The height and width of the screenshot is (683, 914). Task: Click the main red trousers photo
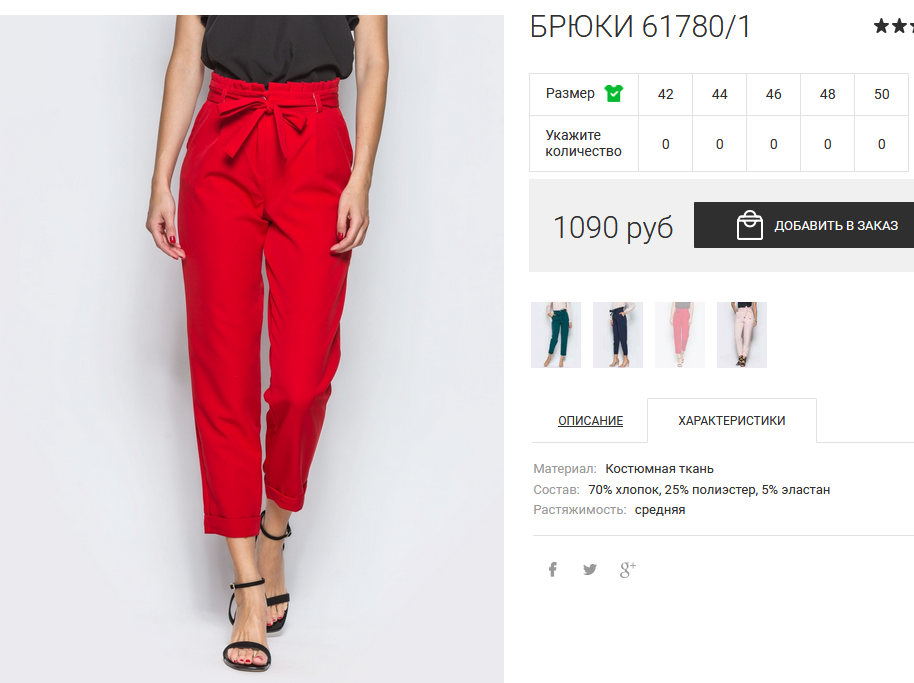pos(252,348)
